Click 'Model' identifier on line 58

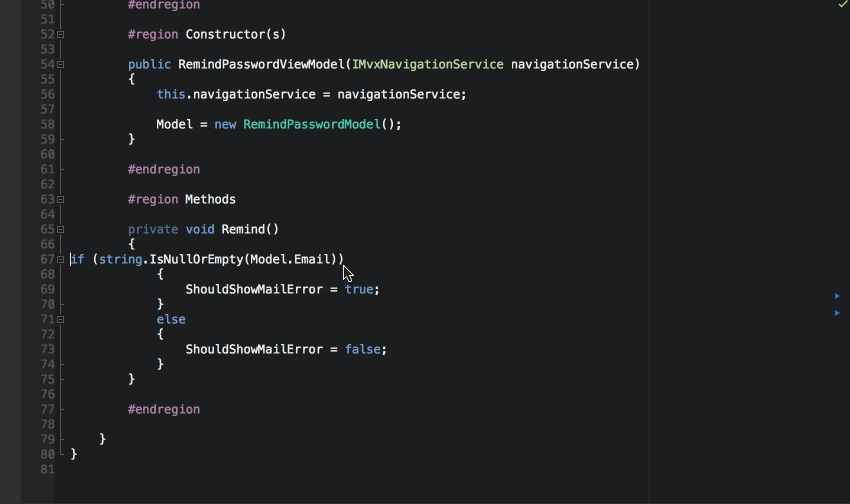tap(175, 125)
